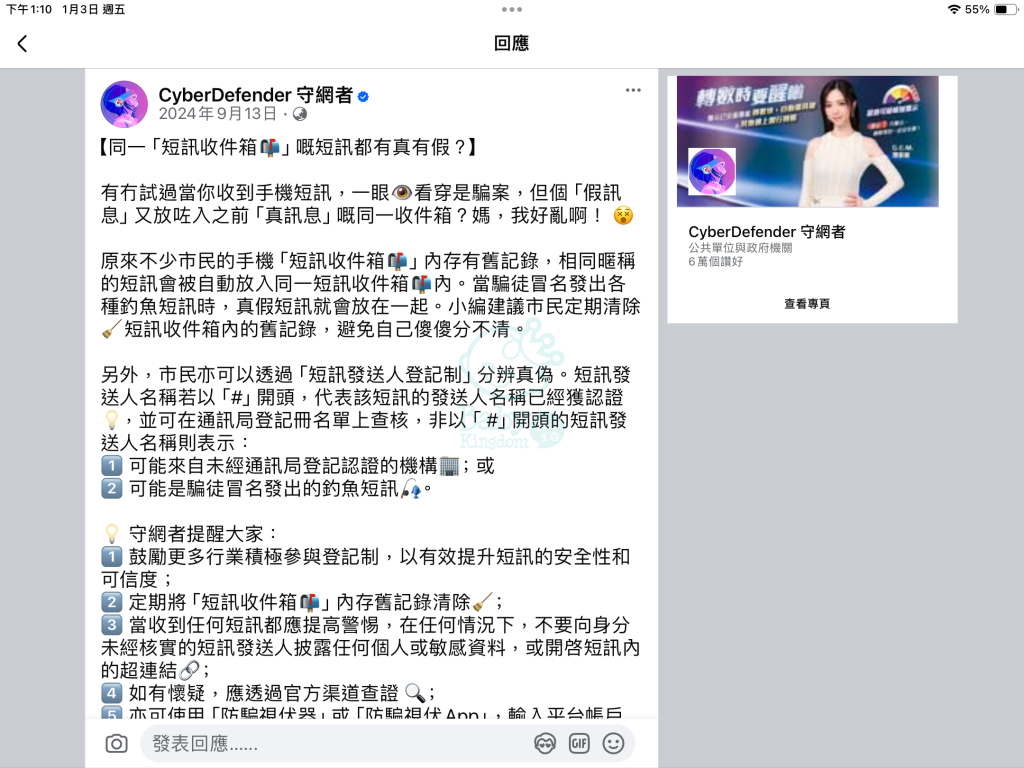Click CyberDefender round profile avatar on post
The height and width of the screenshot is (768, 1024).
124,104
